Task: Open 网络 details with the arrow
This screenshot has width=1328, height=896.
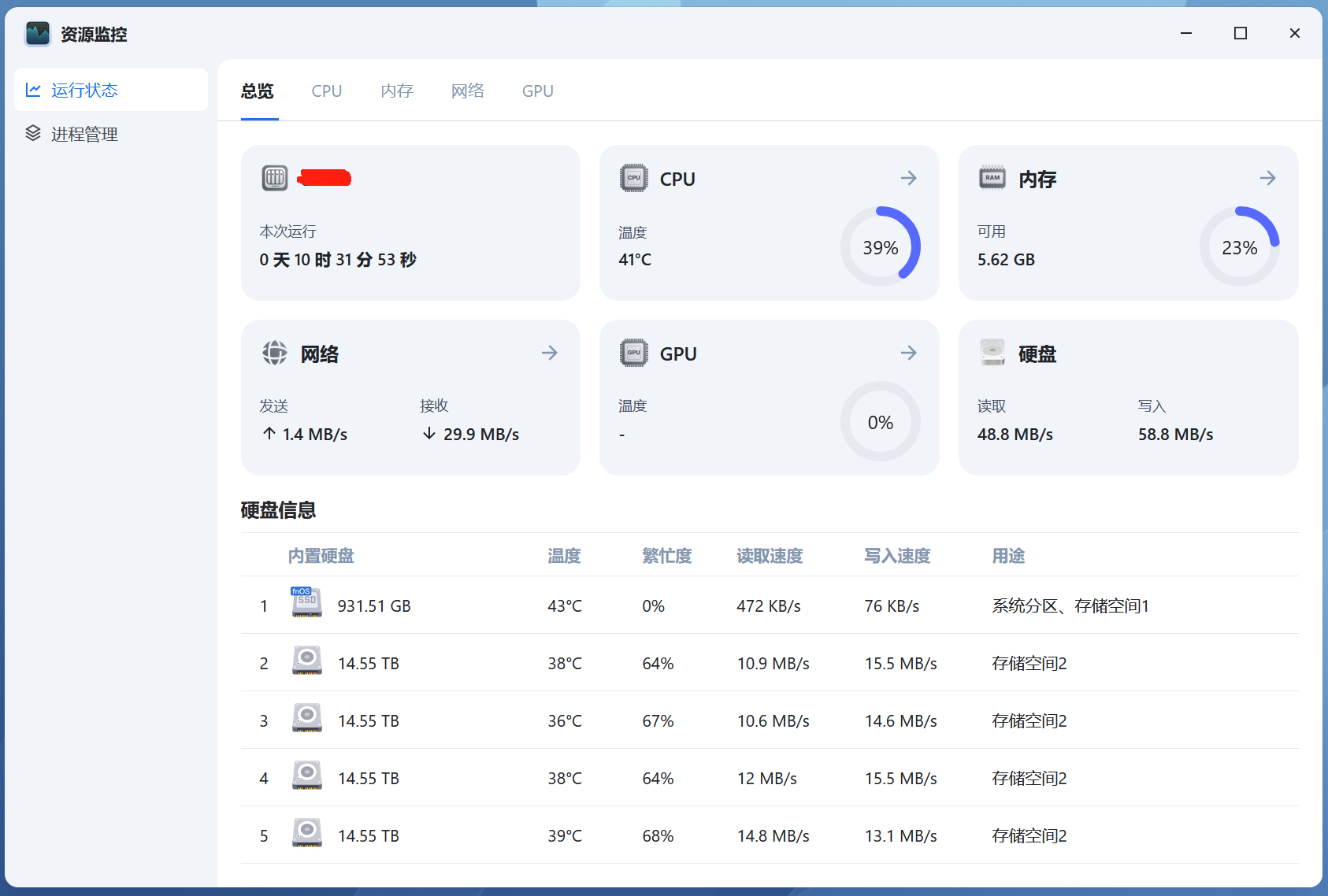Action: point(550,353)
